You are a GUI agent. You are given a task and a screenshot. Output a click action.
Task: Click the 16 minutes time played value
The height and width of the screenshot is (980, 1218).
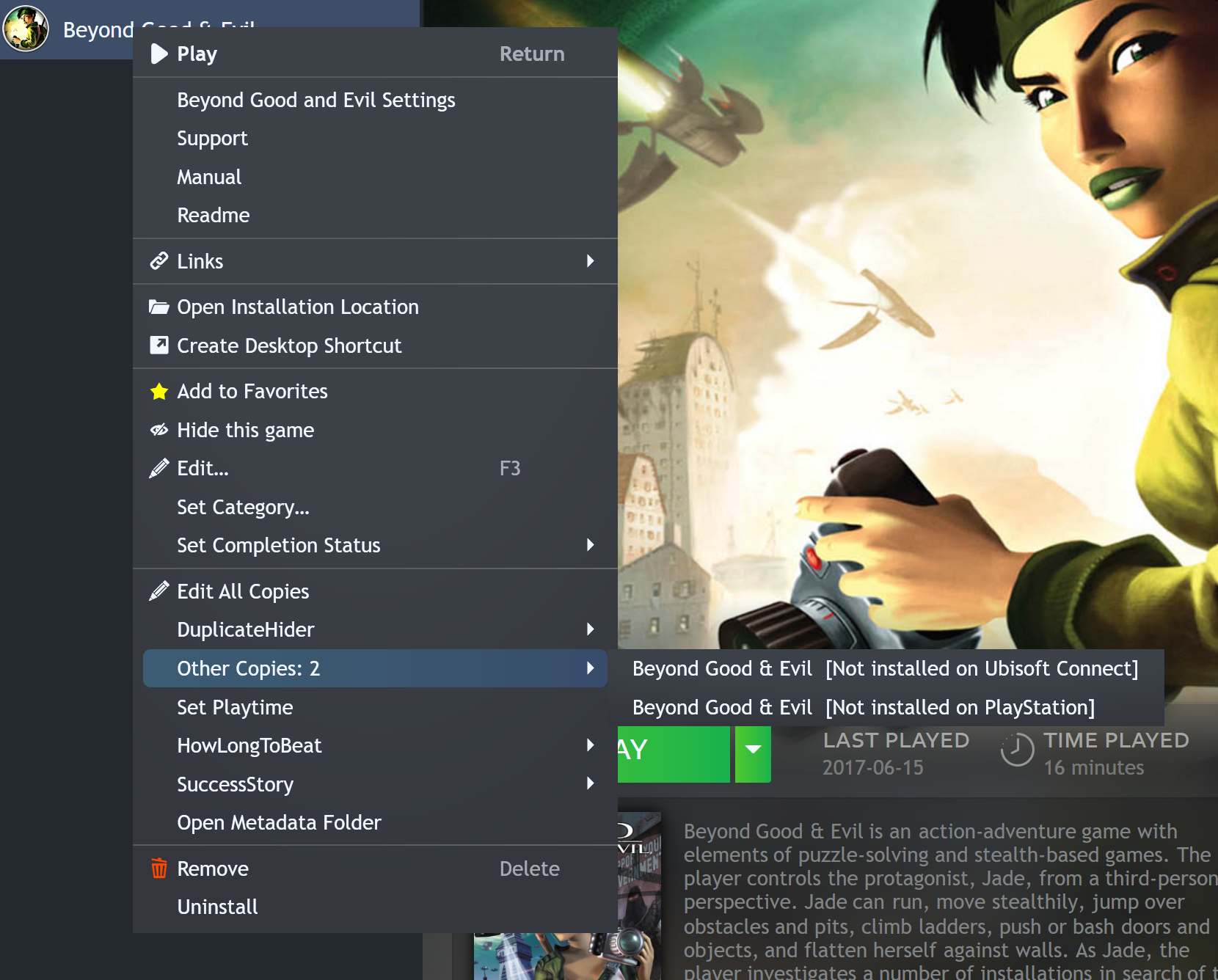click(x=1094, y=768)
